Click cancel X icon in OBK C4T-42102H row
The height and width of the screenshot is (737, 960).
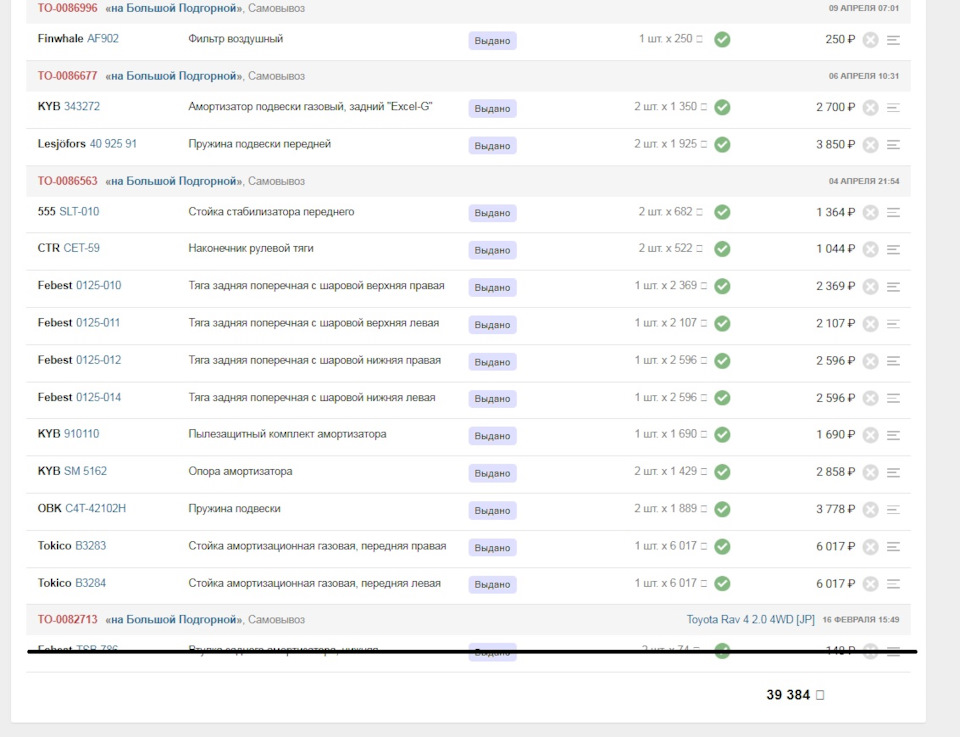pos(870,510)
